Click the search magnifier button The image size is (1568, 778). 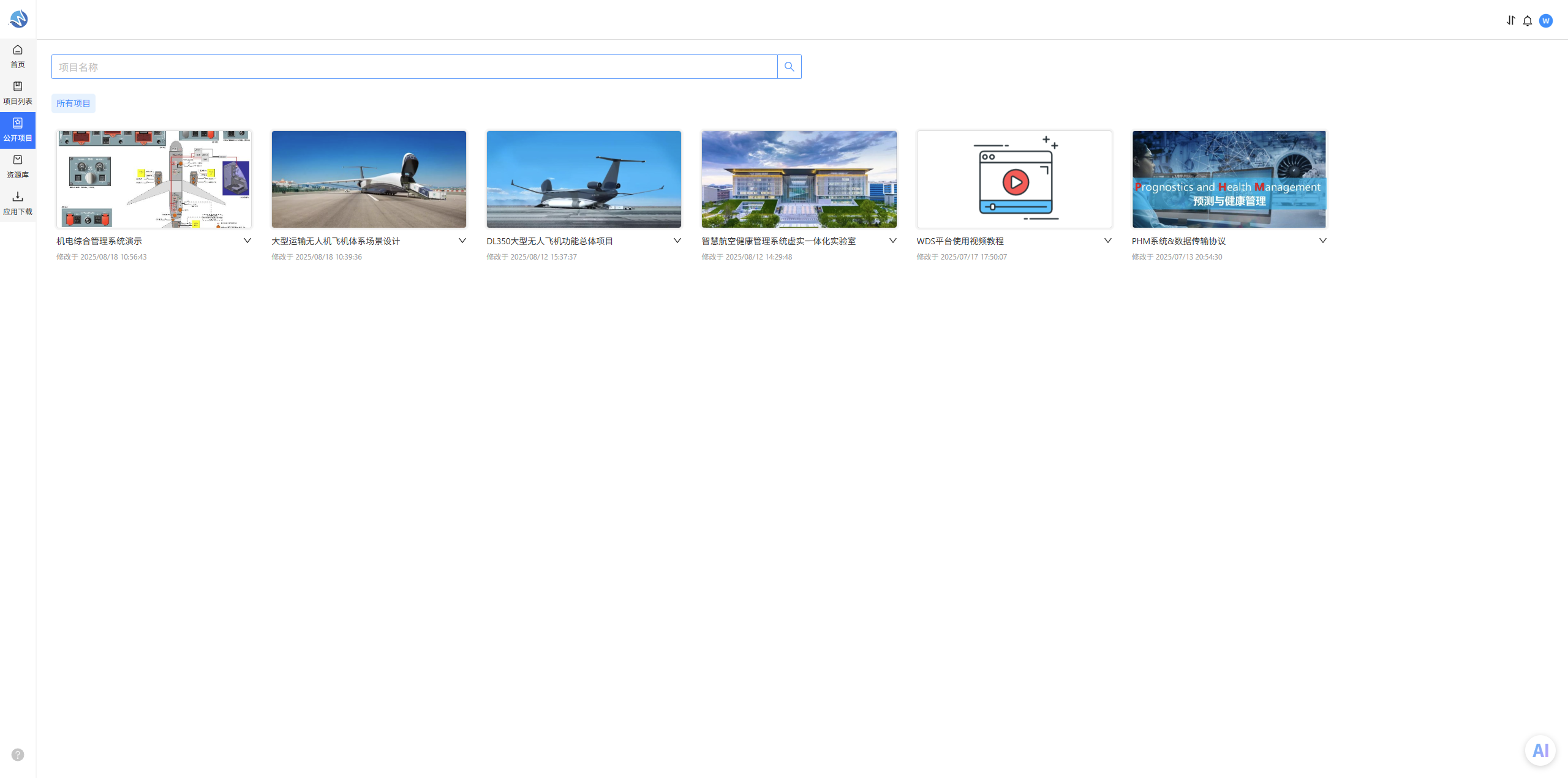coord(789,67)
